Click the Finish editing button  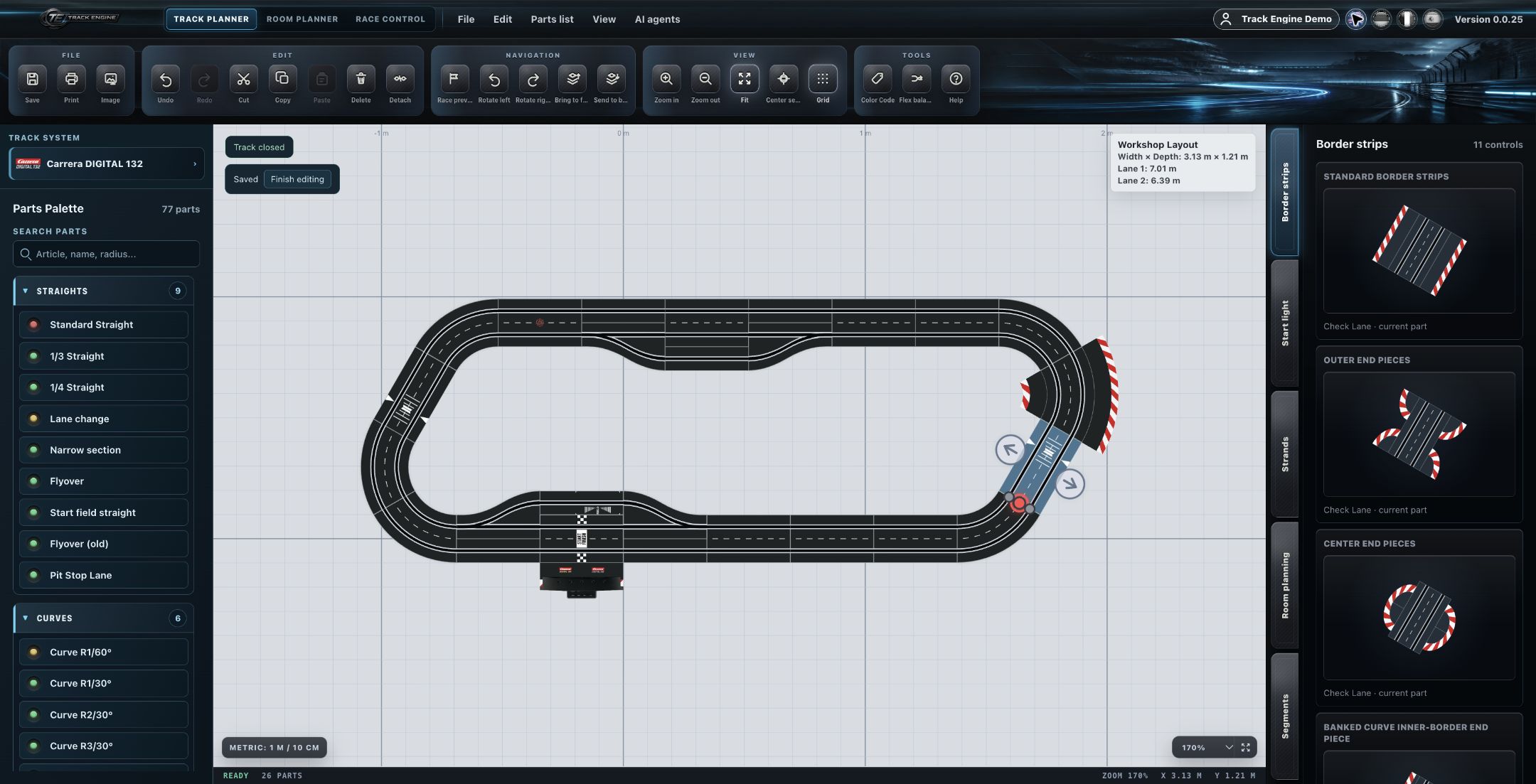pos(297,179)
